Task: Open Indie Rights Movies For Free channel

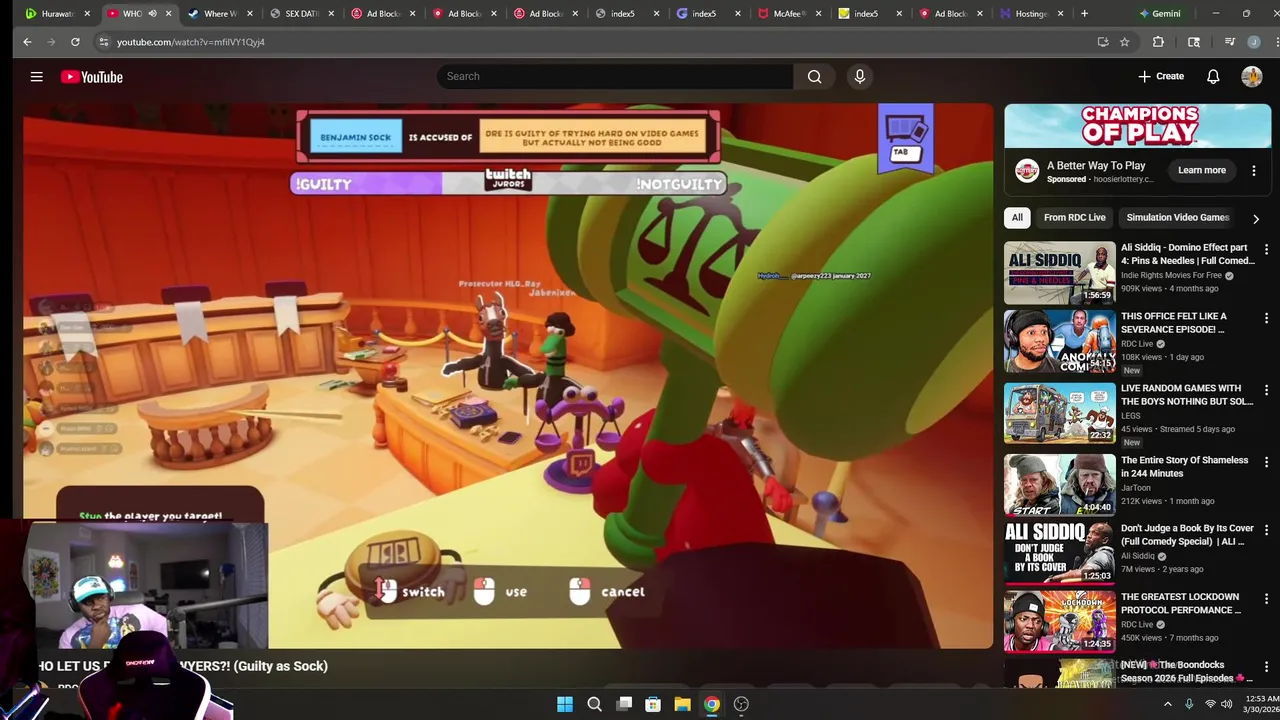Action: click(1171, 275)
